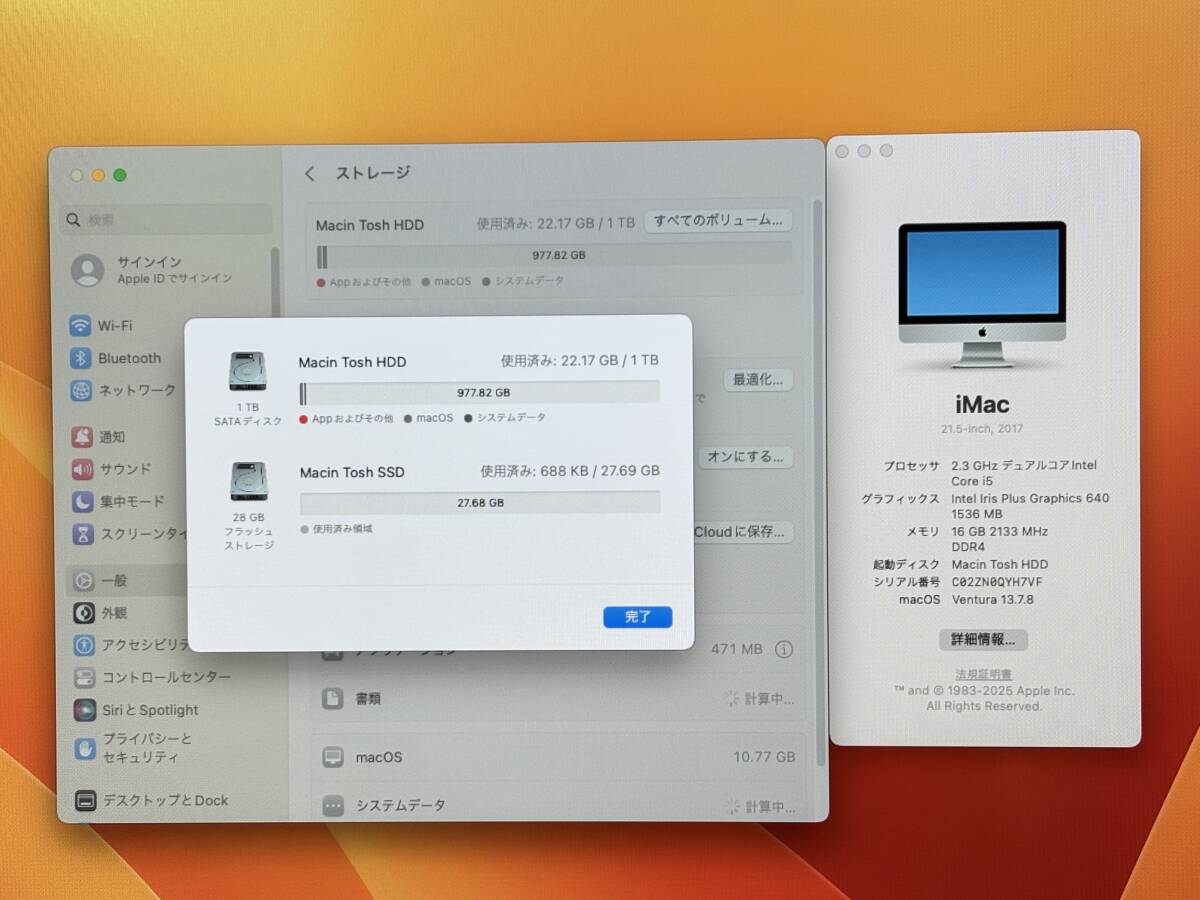Click the storage bar in the Storage pane header

(554, 255)
